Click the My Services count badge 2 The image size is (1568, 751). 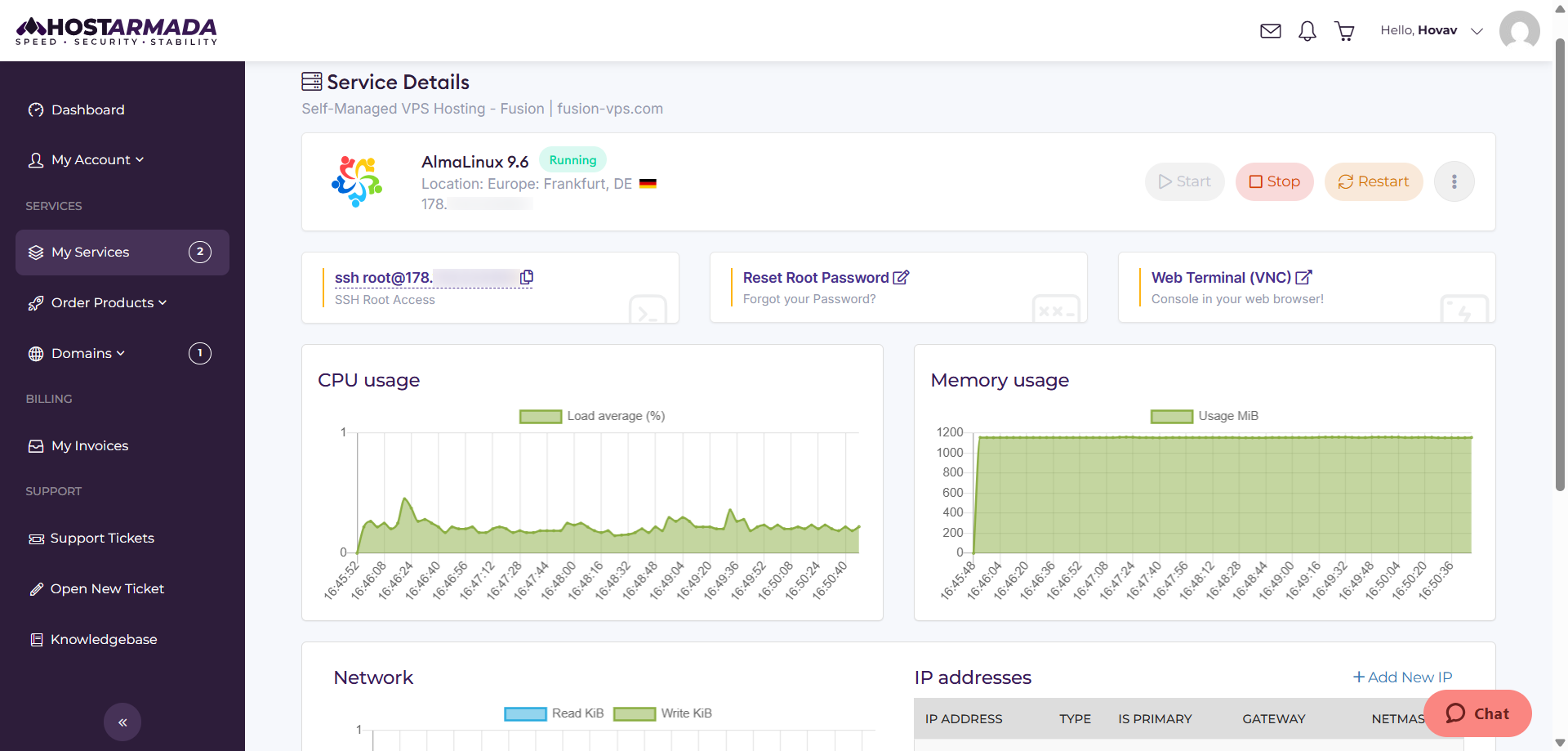(x=200, y=253)
